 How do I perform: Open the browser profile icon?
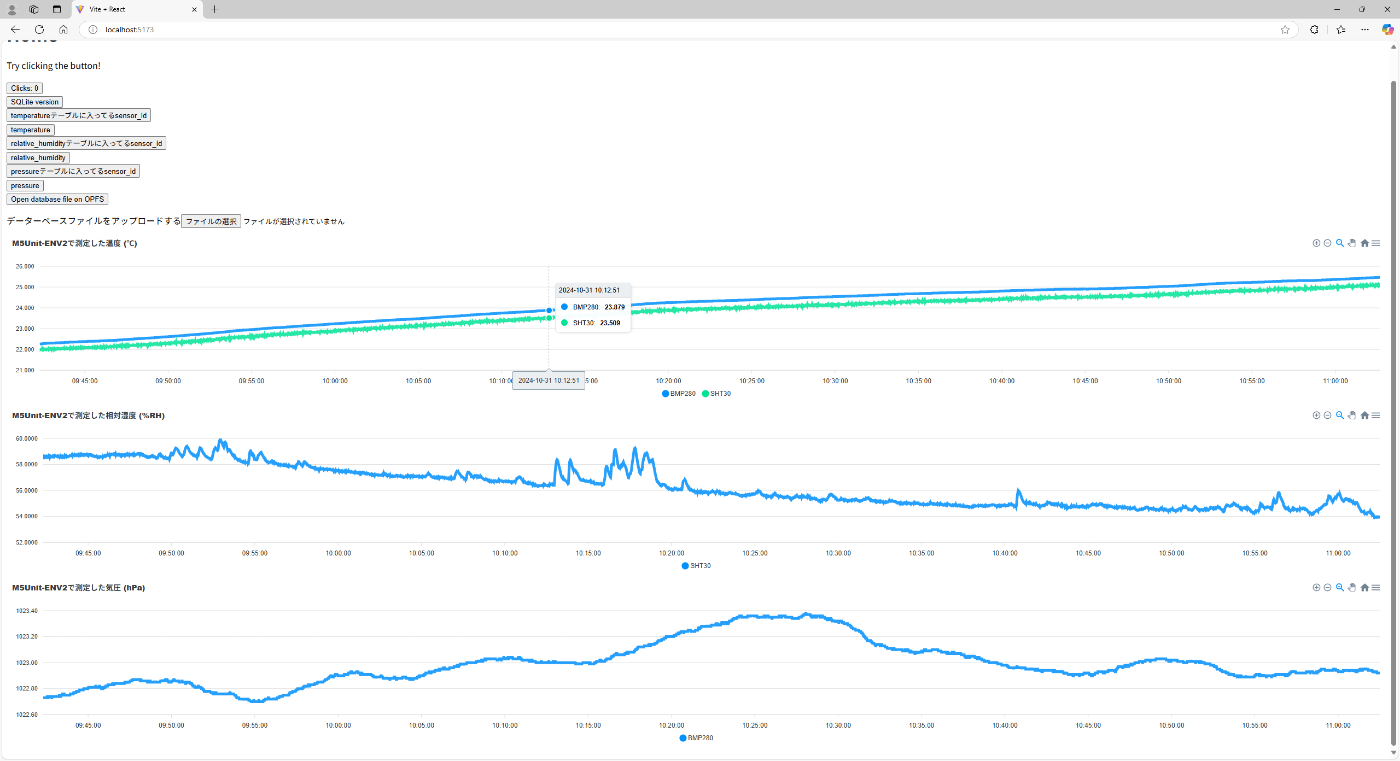pyautogui.click(x=12, y=9)
